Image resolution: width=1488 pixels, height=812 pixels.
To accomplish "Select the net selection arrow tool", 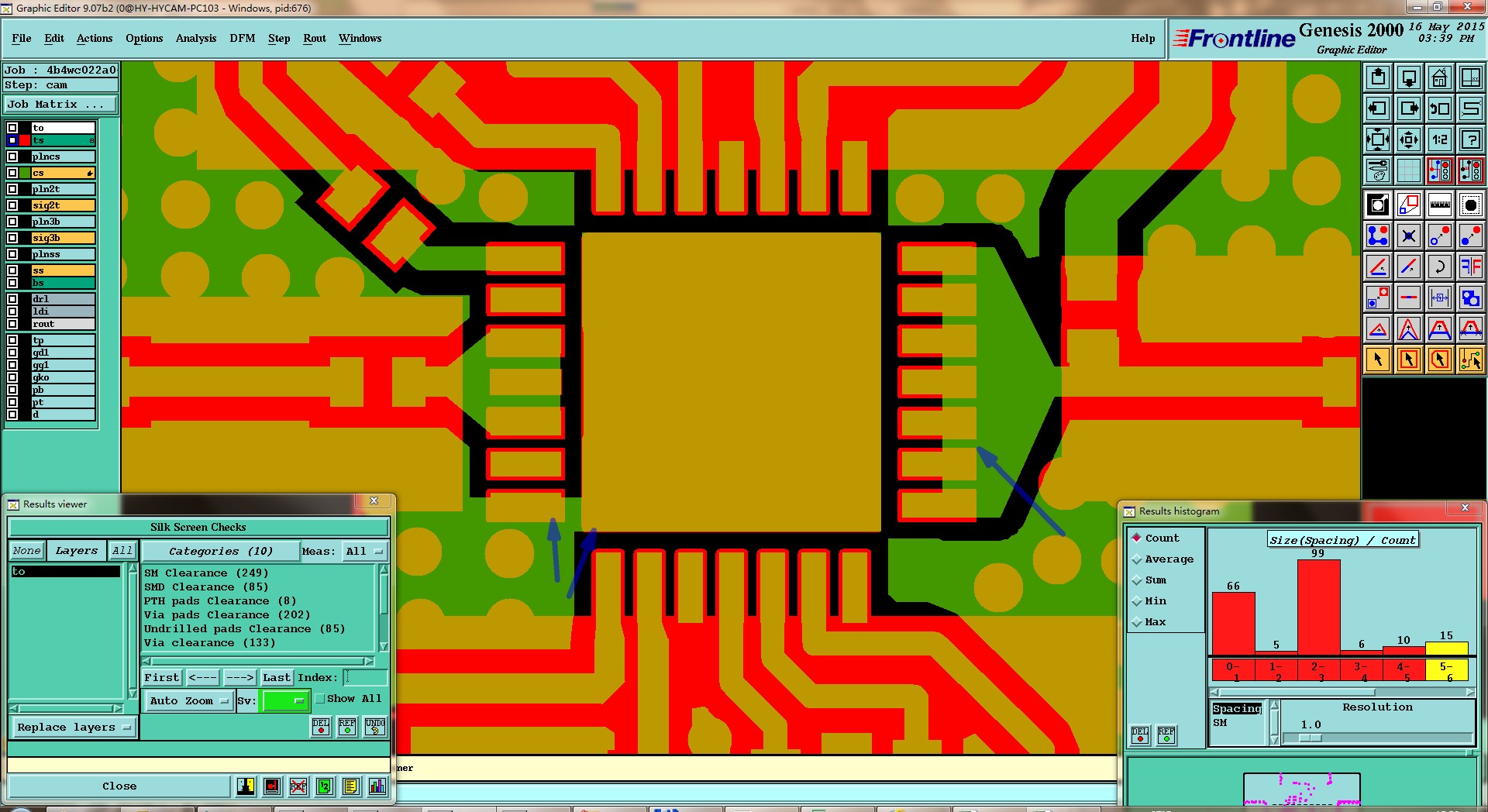I will point(1470,360).
